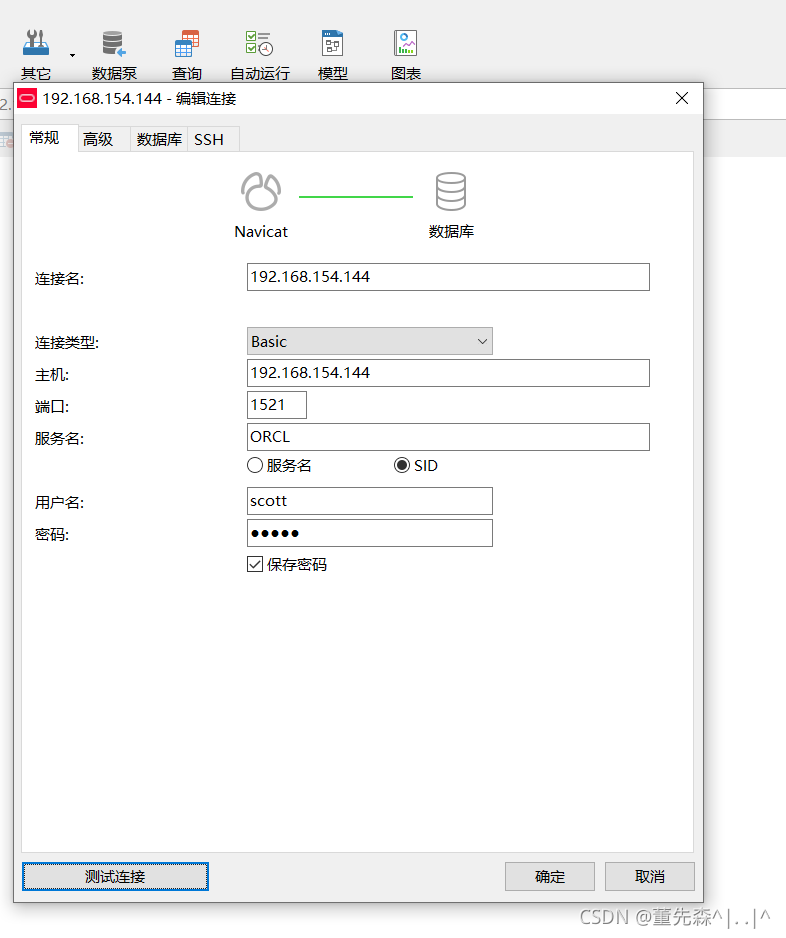Viewport: 786px width, 938px height.
Task: Open the 其它 (Others) toolbar icon
Action: tap(36, 54)
